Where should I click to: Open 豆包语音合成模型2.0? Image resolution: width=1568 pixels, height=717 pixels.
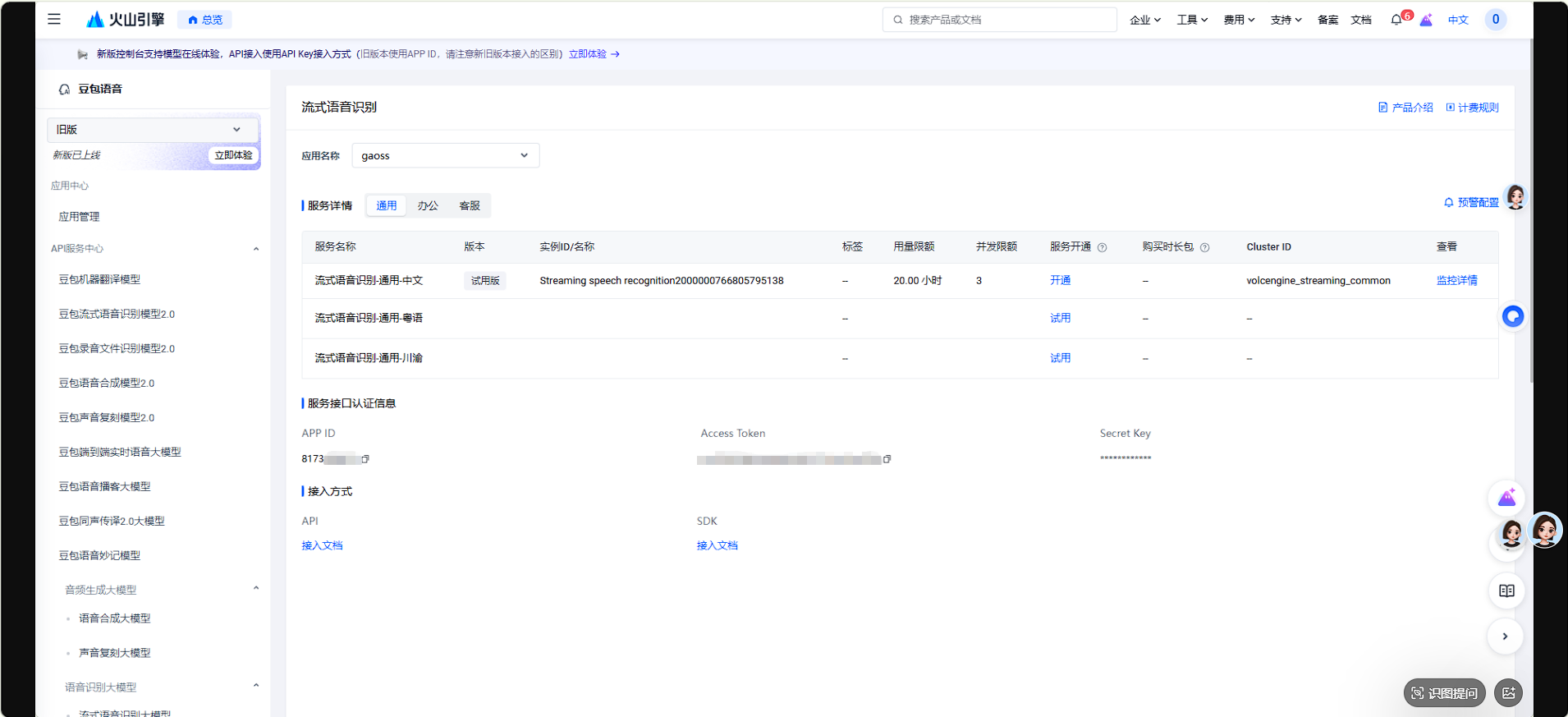click(106, 383)
